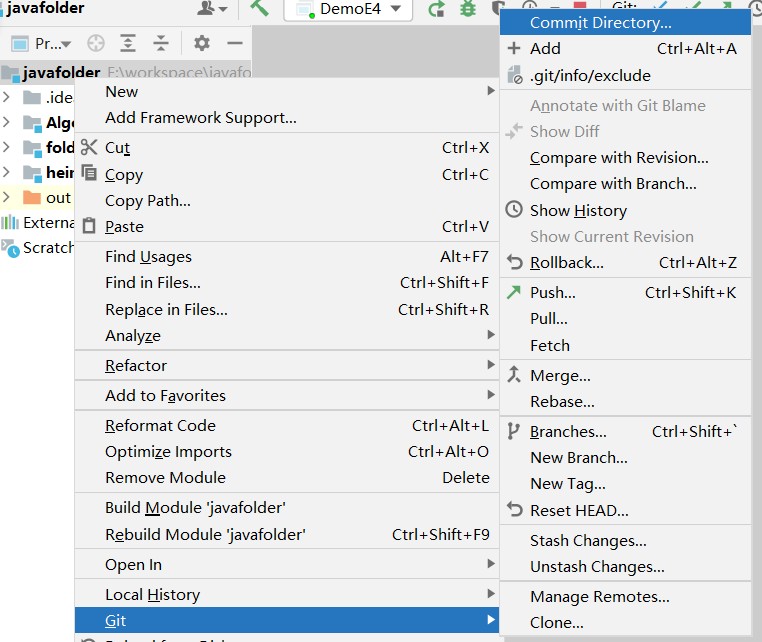Click Find Usages in context menu
Image resolution: width=762 pixels, height=642 pixels.
pos(148,256)
